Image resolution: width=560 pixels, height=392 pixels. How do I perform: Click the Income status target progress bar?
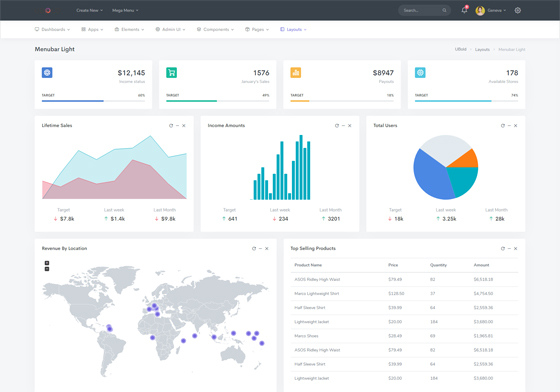(x=93, y=101)
